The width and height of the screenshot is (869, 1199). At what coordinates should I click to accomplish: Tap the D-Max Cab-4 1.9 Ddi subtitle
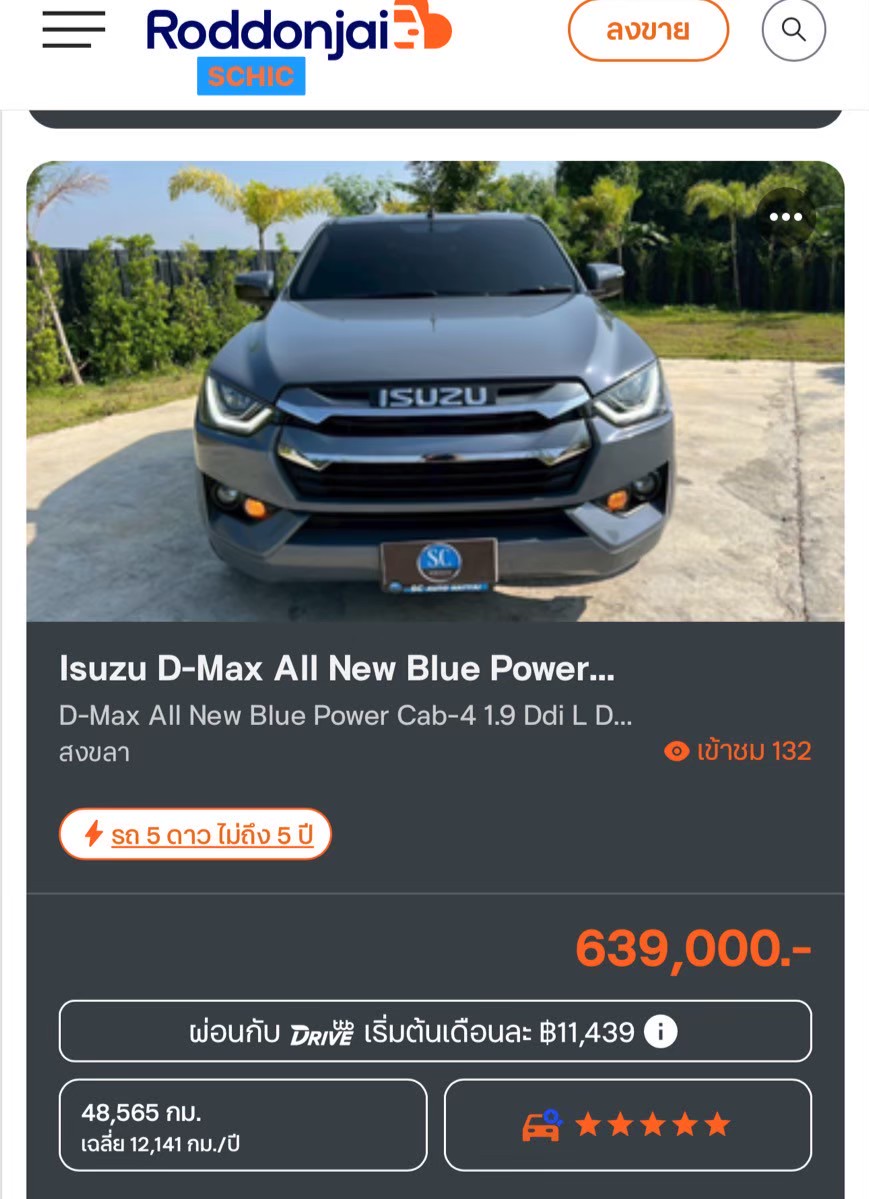[x=345, y=716]
